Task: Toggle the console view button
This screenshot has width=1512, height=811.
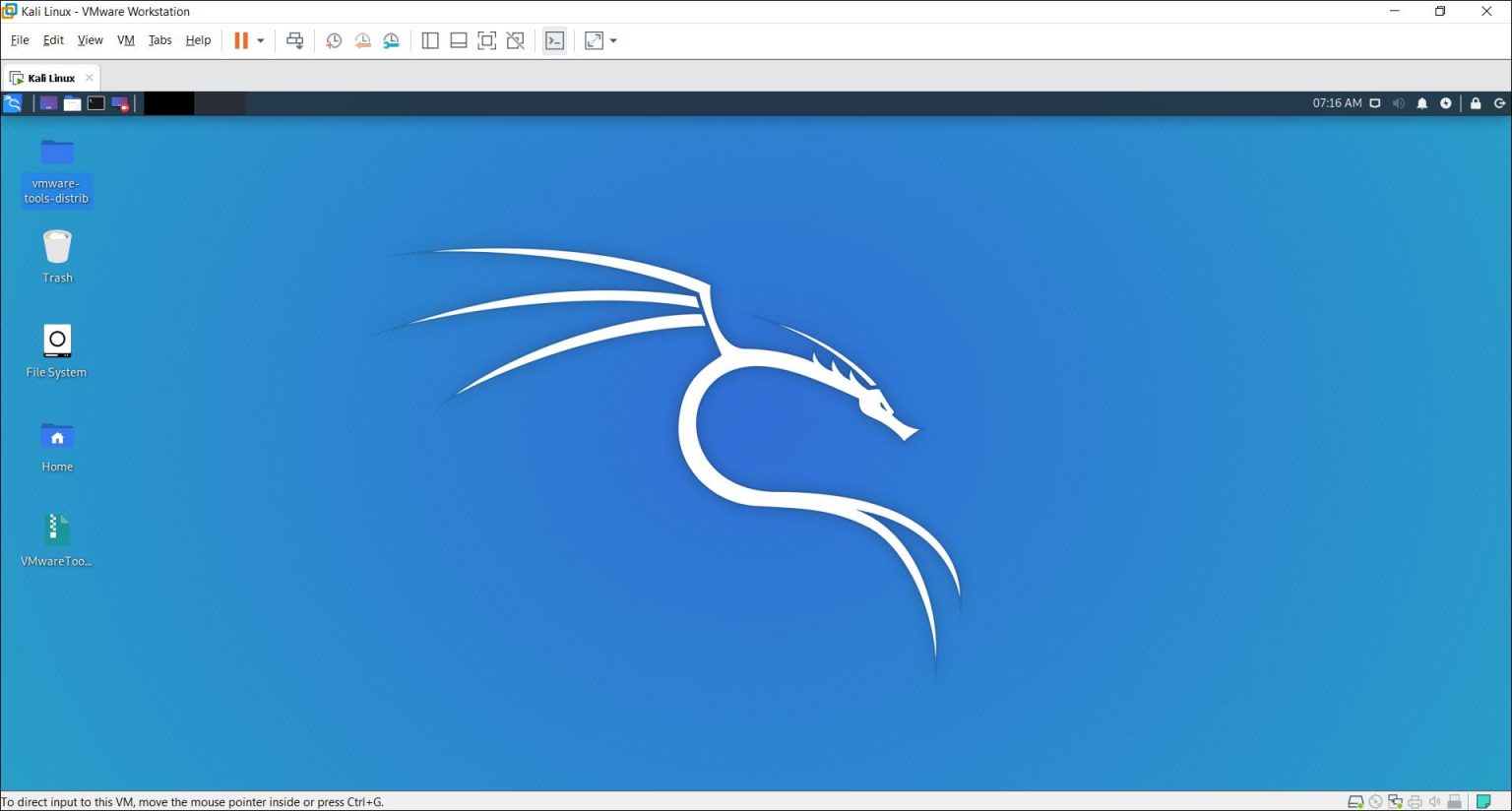Action: click(x=555, y=40)
